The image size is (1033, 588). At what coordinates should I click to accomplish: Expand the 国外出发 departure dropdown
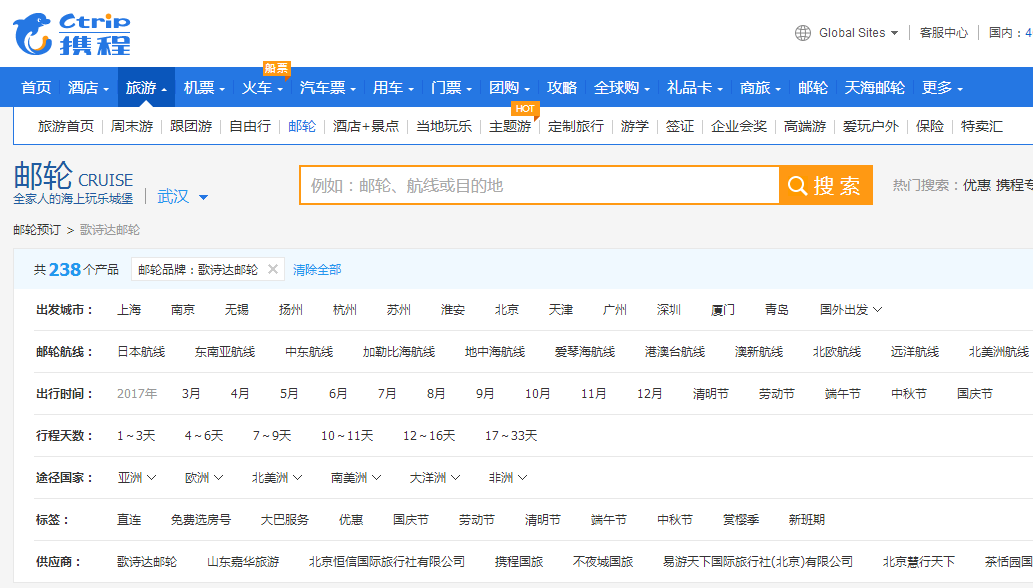[850, 310]
